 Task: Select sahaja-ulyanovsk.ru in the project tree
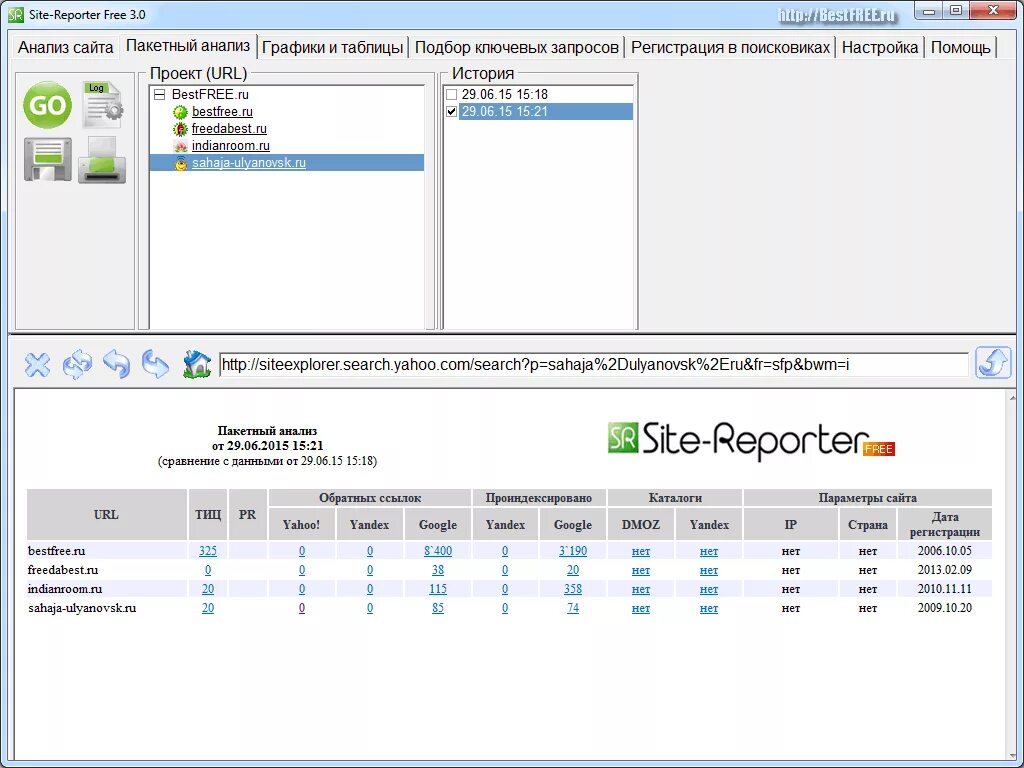tap(249, 163)
